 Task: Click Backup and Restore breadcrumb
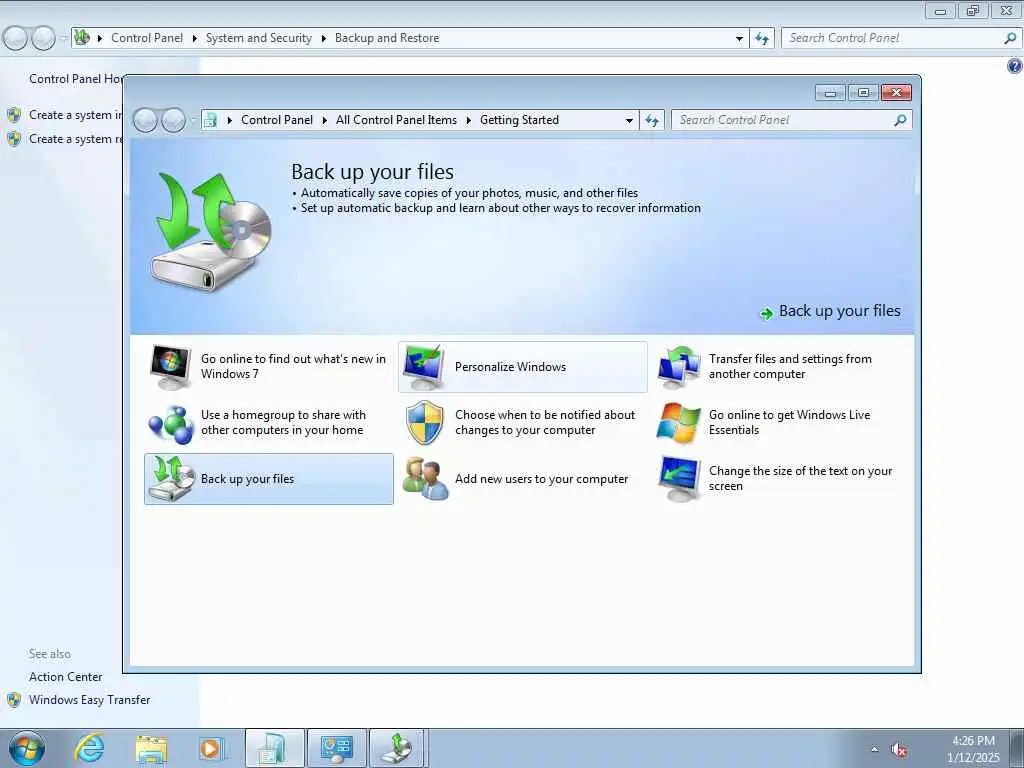[387, 39]
